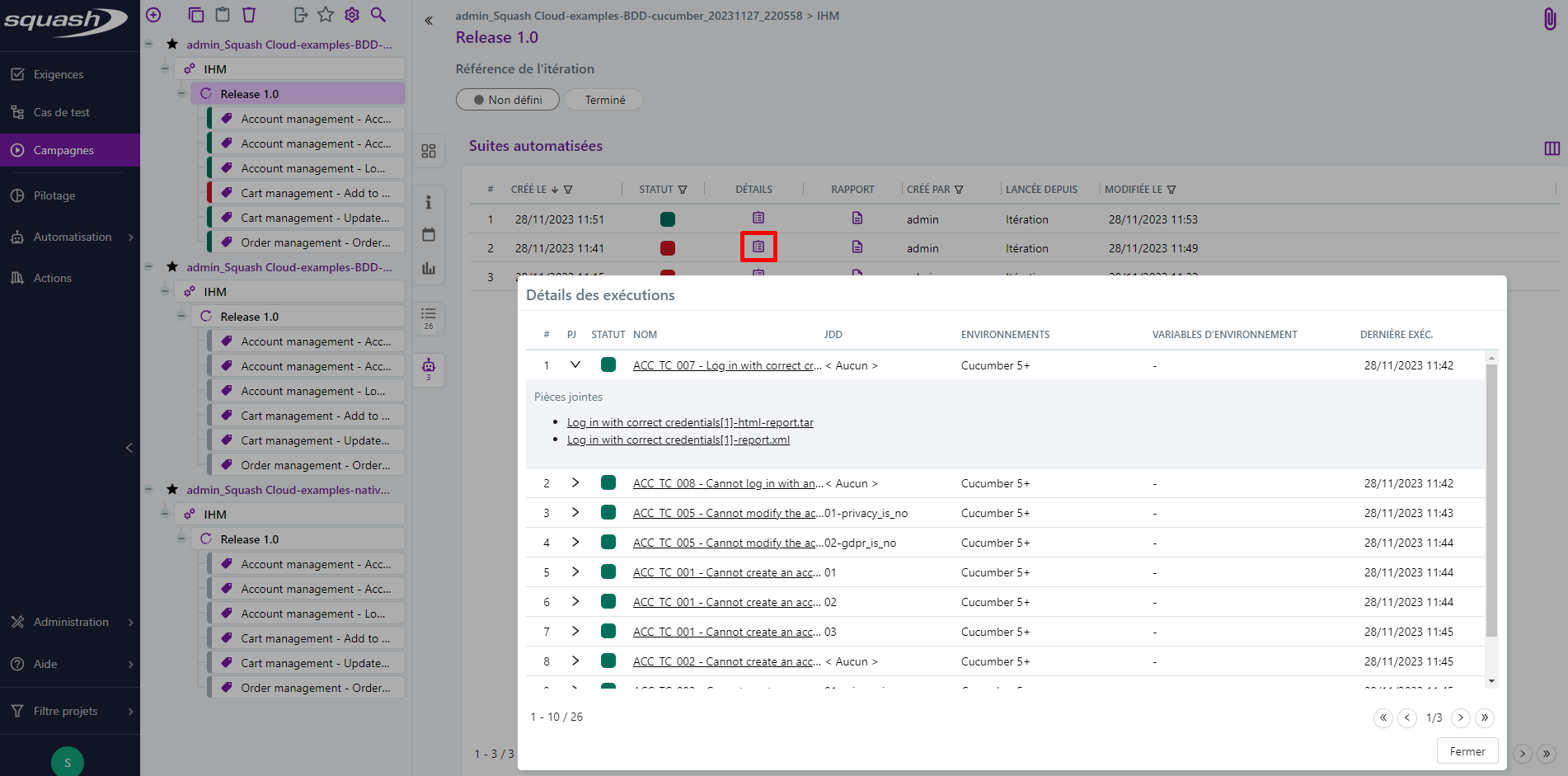Open the planning calendar tab icon
The image size is (1568, 776).
[x=429, y=235]
